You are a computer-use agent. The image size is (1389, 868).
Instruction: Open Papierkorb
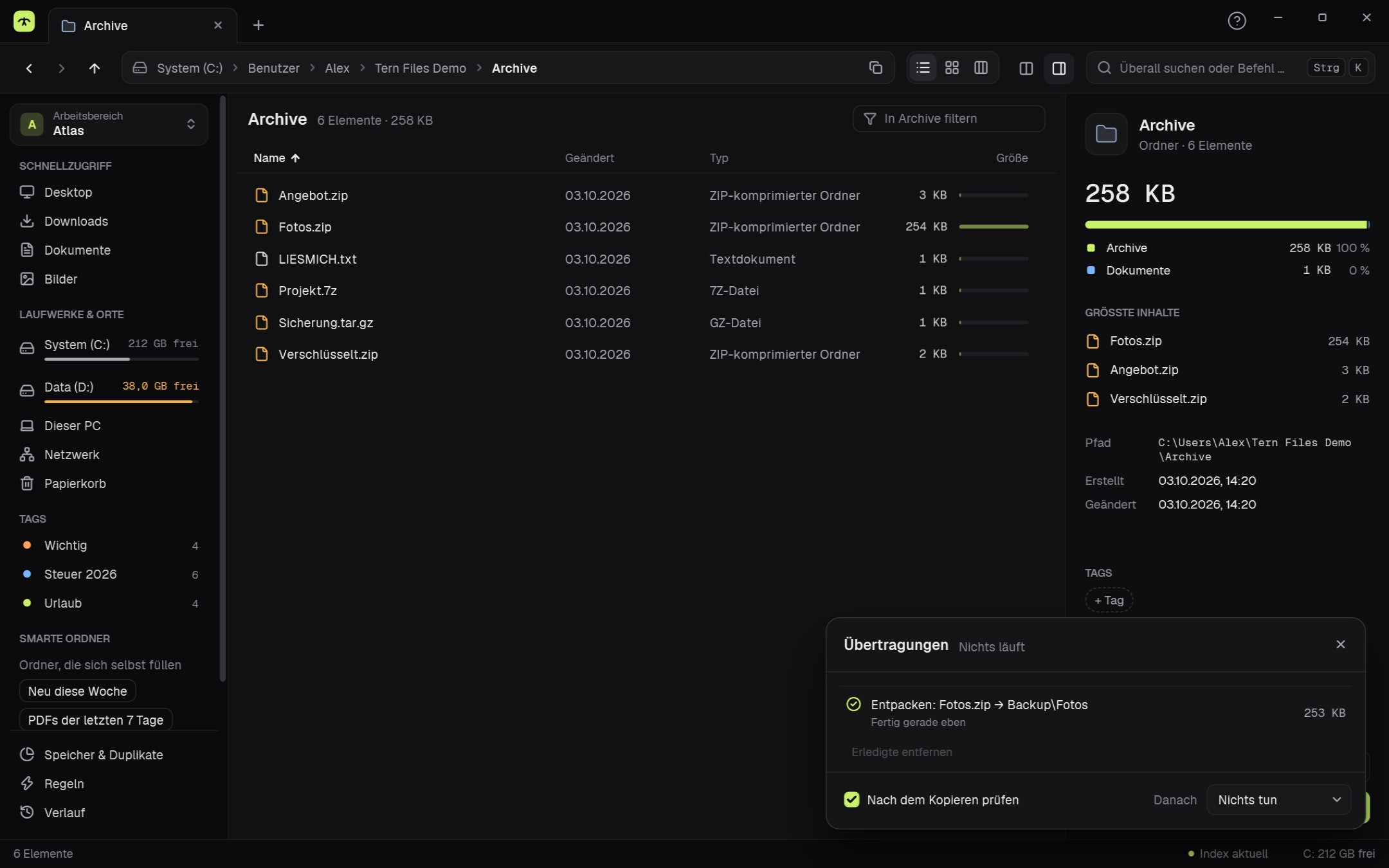click(109, 484)
